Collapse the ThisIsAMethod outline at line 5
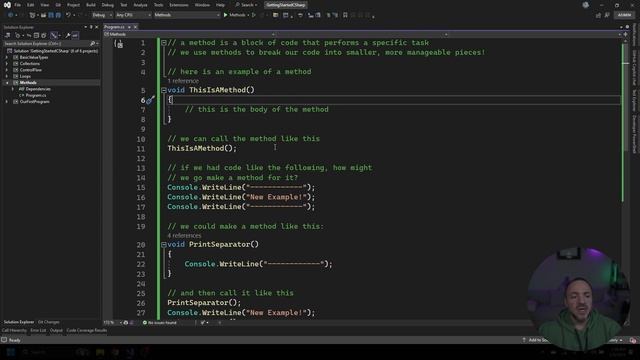640x360 pixels. 164,90
